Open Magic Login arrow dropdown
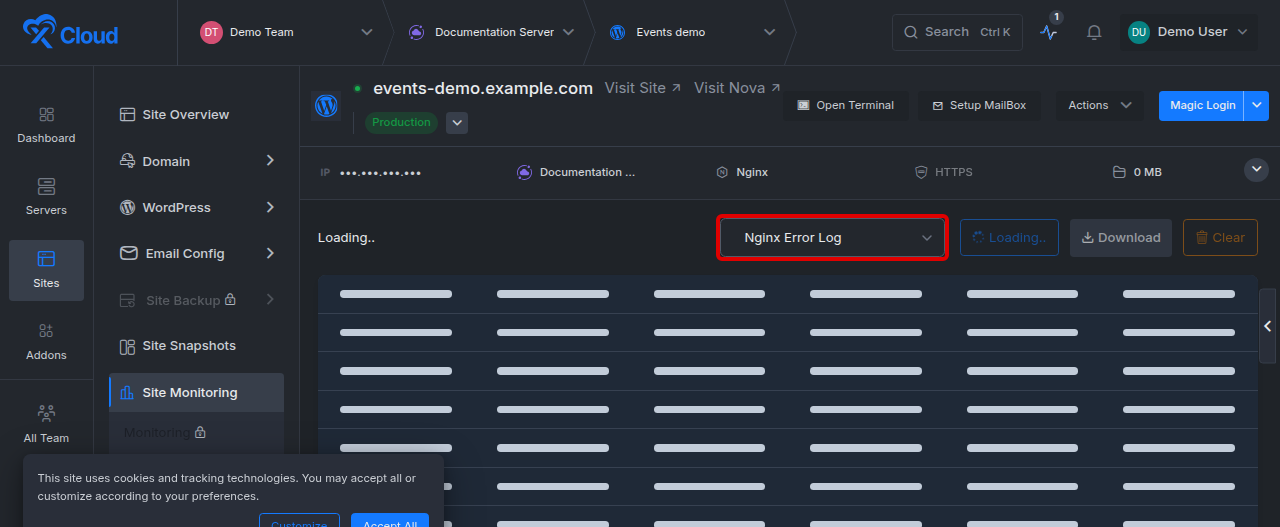1280x527 pixels. [x=1256, y=105]
